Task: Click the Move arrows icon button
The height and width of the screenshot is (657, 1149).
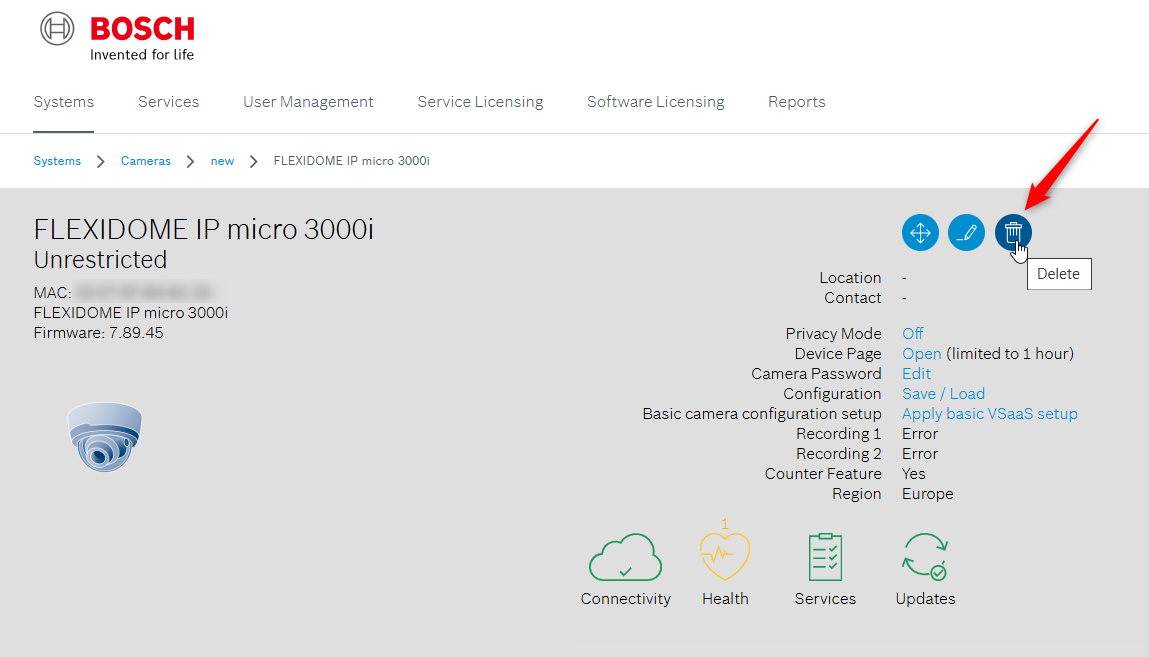Action: pyautogui.click(x=920, y=233)
